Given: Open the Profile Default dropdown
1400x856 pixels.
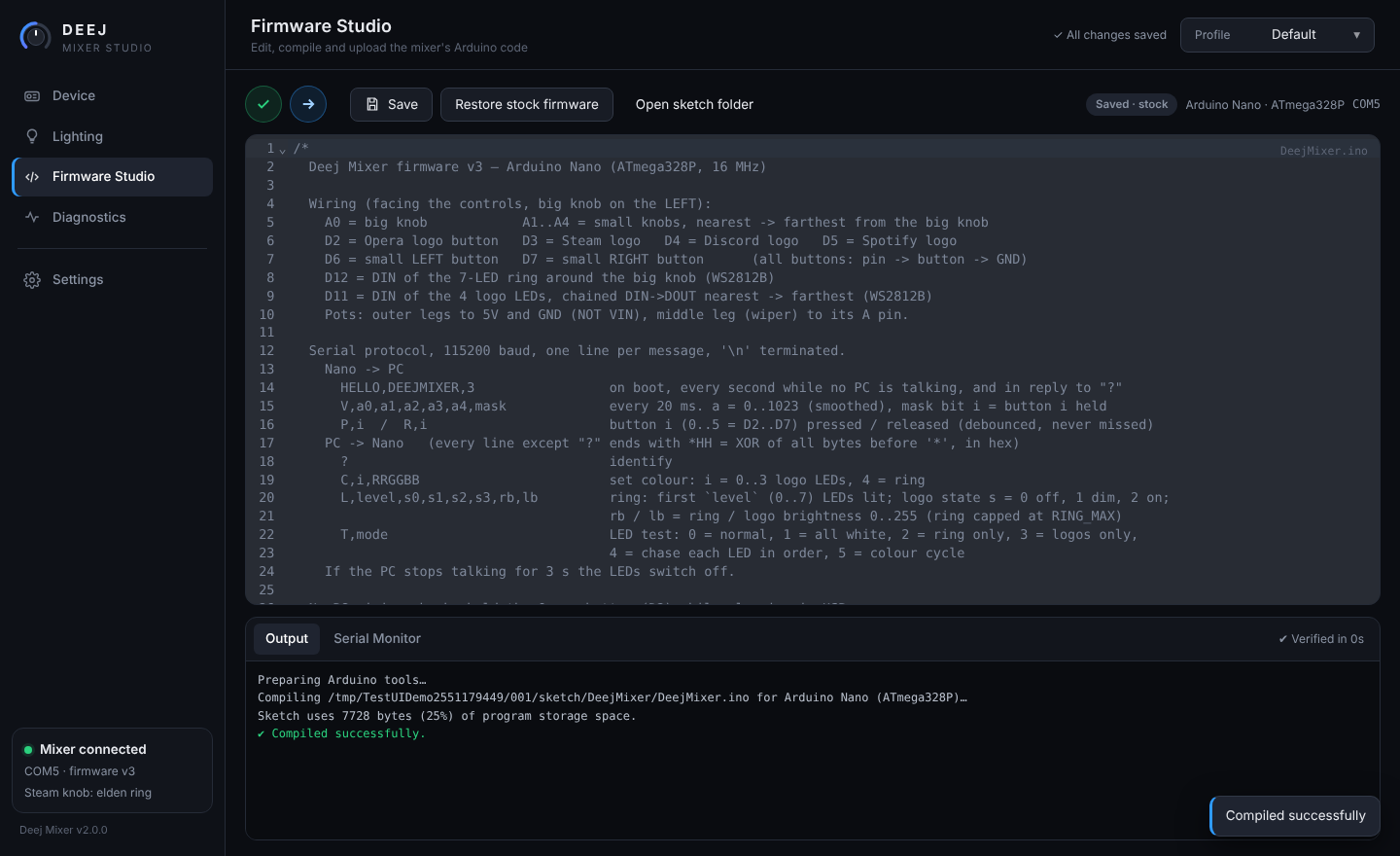Looking at the screenshot, I should pyautogui.click(x=1277, y=35).
